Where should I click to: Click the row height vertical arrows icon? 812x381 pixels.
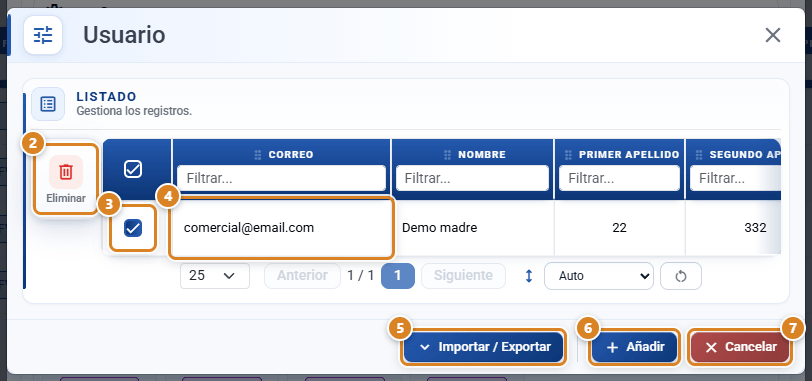529,276
